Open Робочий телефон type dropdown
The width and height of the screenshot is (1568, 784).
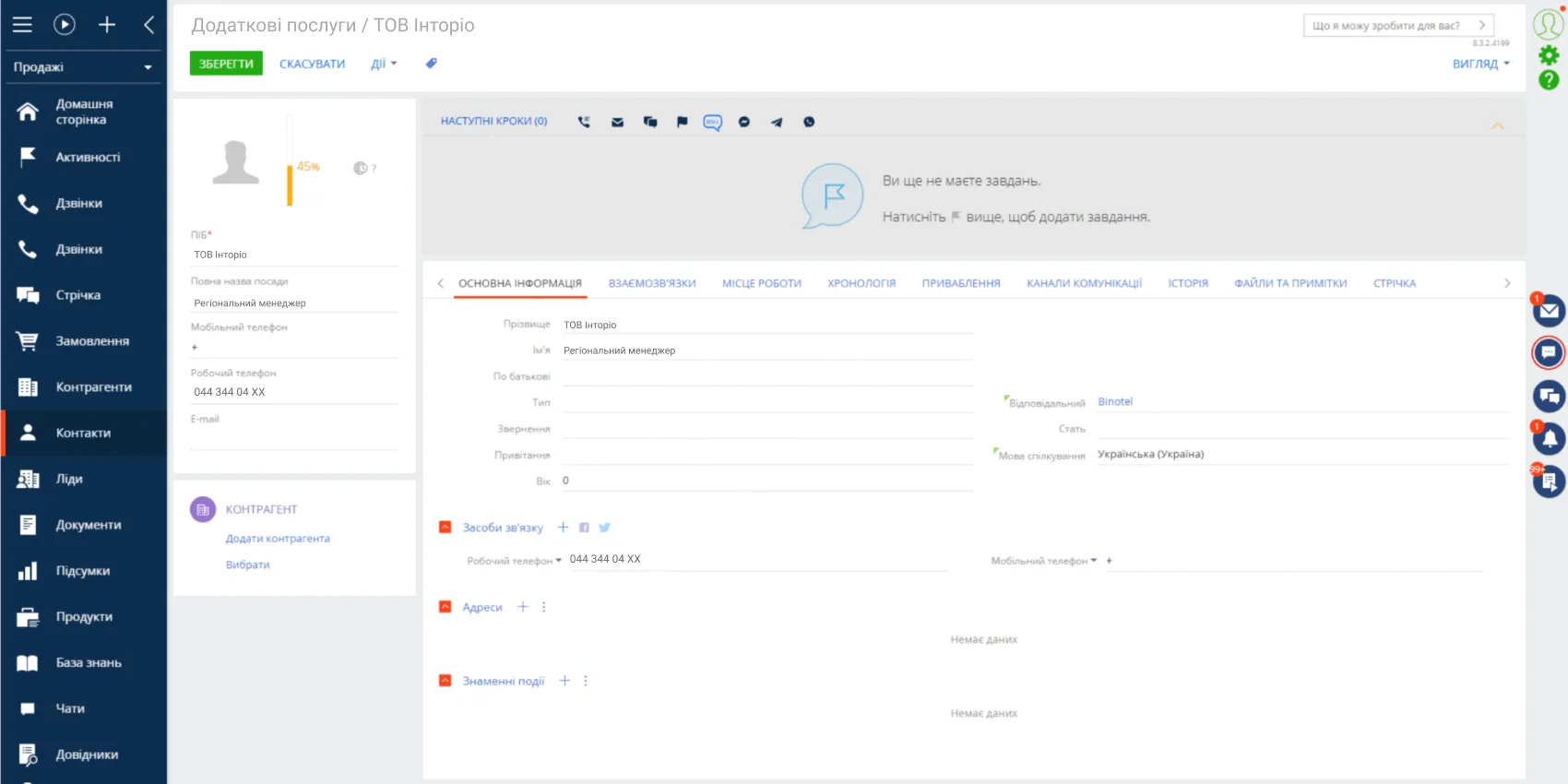pyautogui.click(x=515, y=561)
